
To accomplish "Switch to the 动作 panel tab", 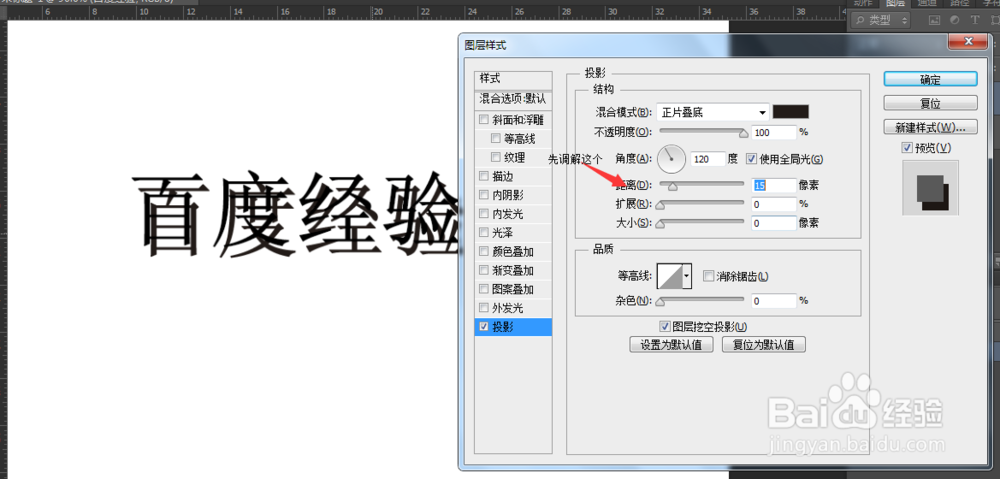I will (x=863, y=3).
